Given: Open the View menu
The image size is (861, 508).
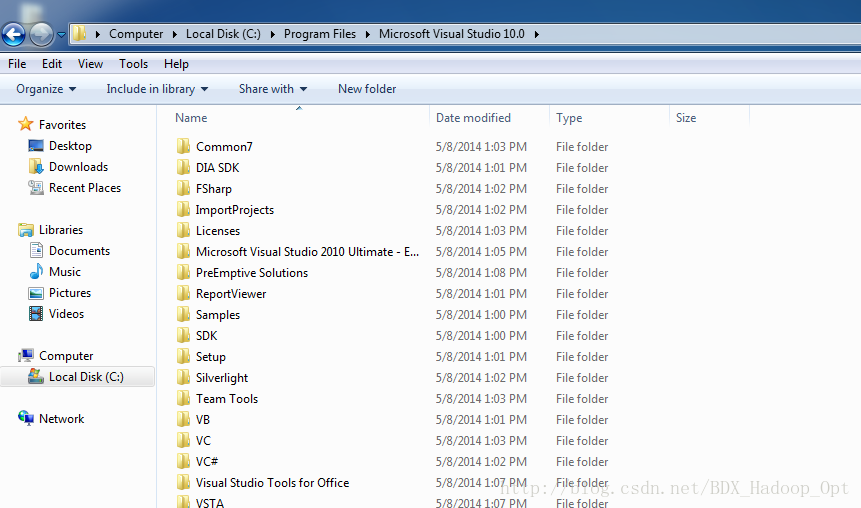Looking at the screenshot, I should (90, 64).
